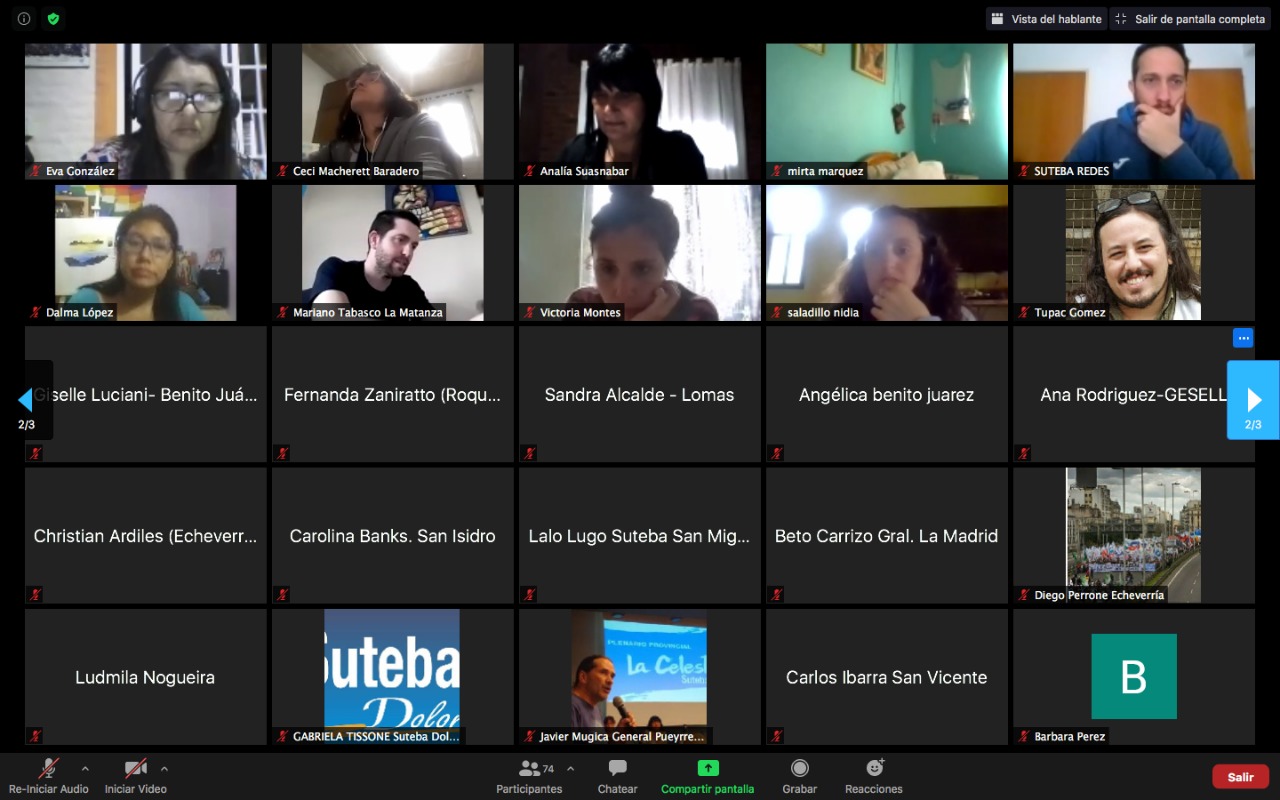The width and height of the screenshot is (1280, 800).
Task: Open the meeting information icon
Action: coord(24,19)
